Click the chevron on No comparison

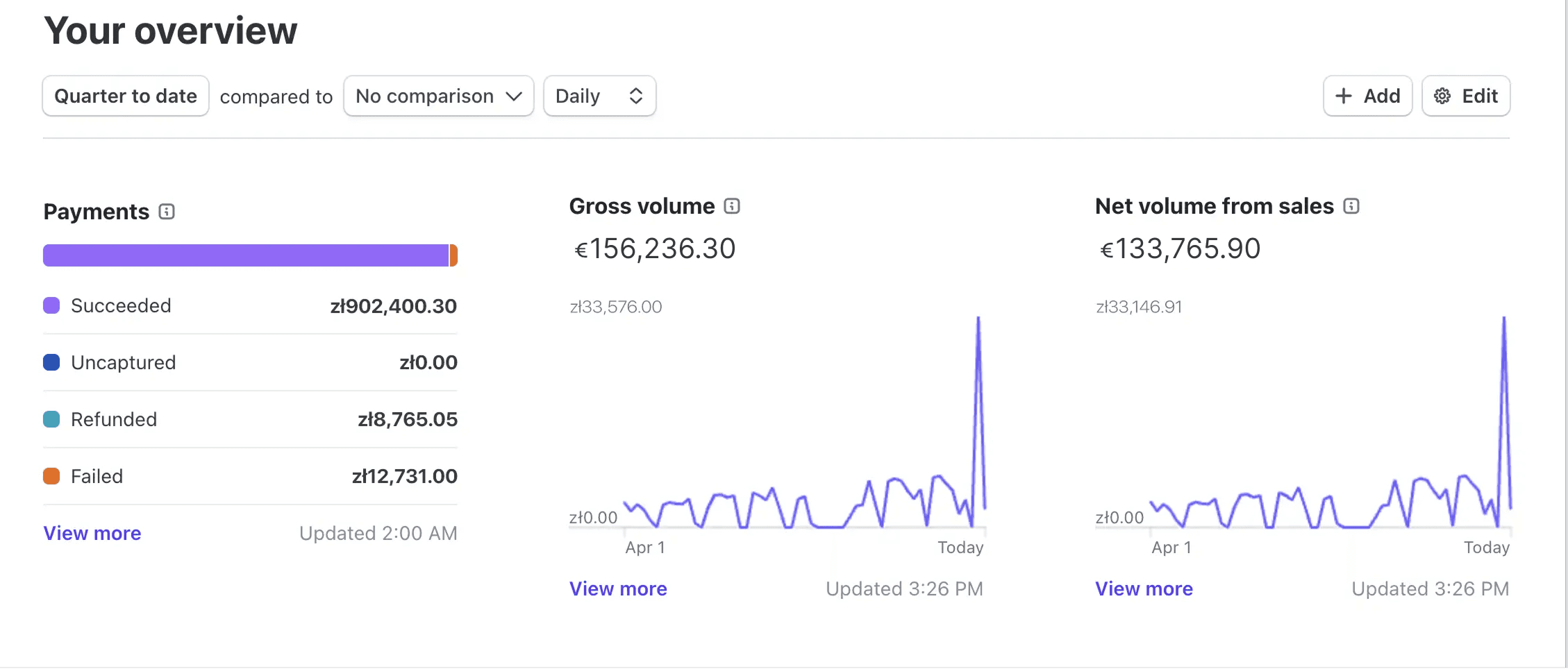click(514, 96)
